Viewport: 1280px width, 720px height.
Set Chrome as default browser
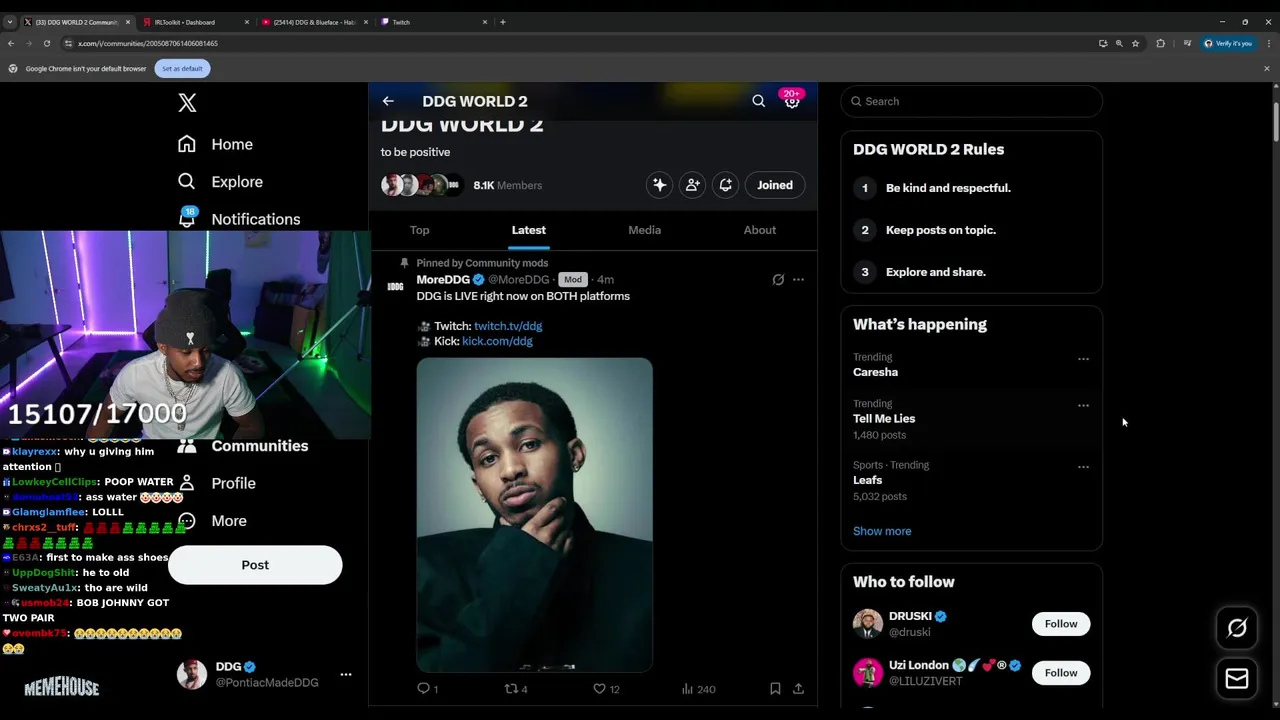pyautogui.click(x=182, y=68)
